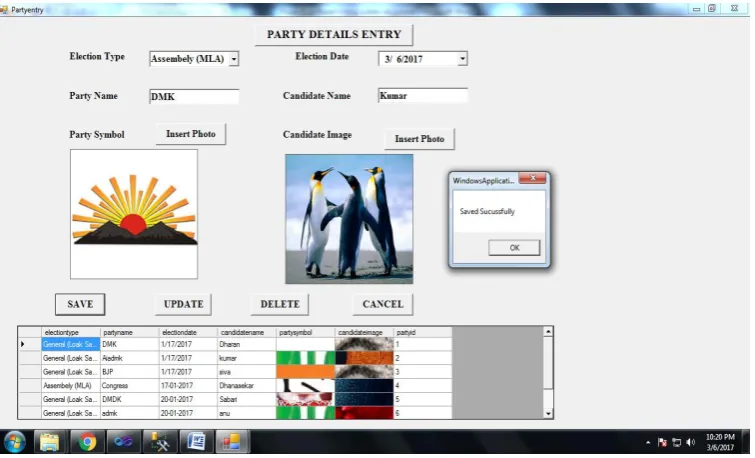Click the Aiadmk partyname cell
755x458 pixels.
[x=130, y=358]
